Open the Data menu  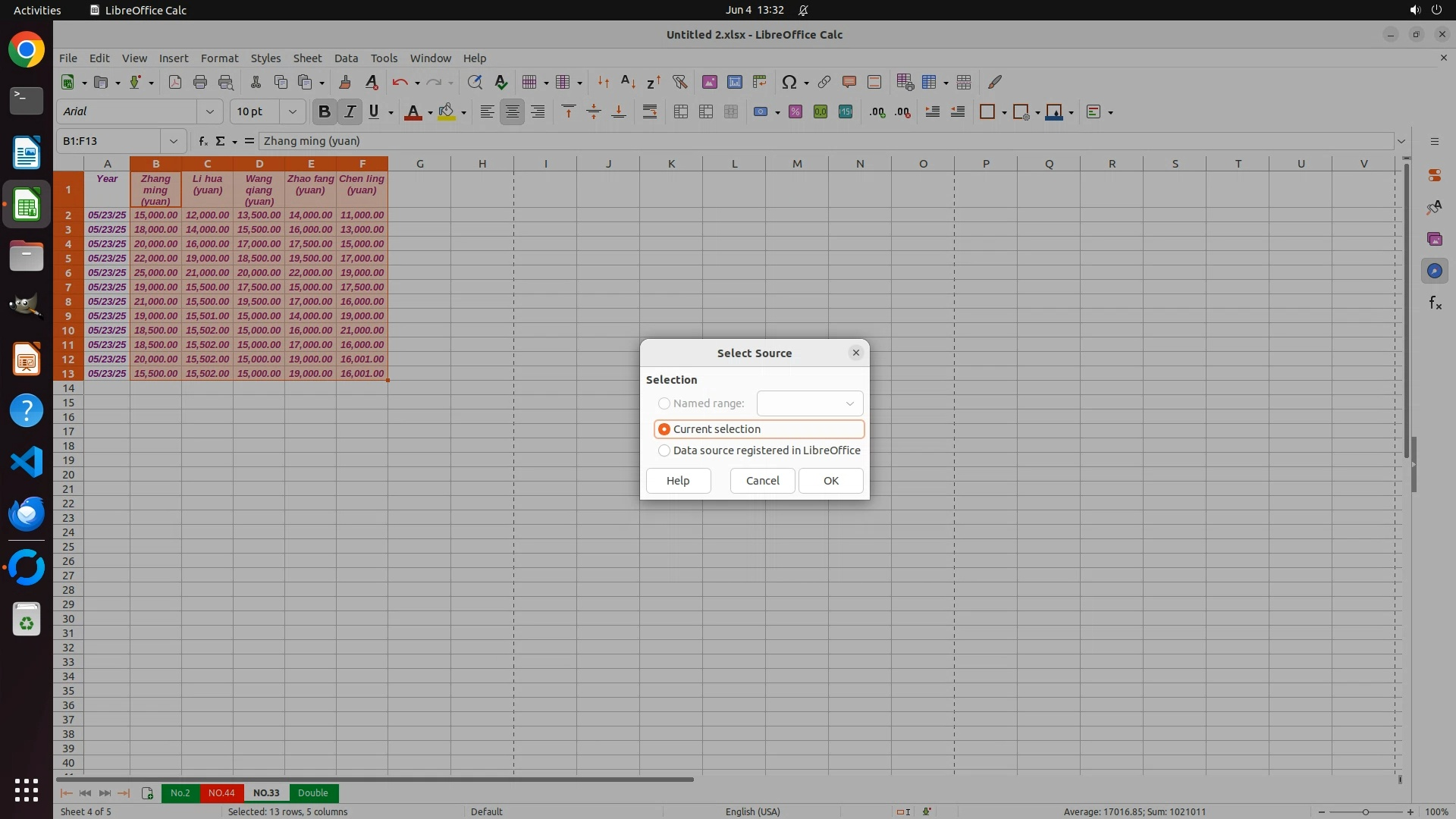(x=346, y=58)
